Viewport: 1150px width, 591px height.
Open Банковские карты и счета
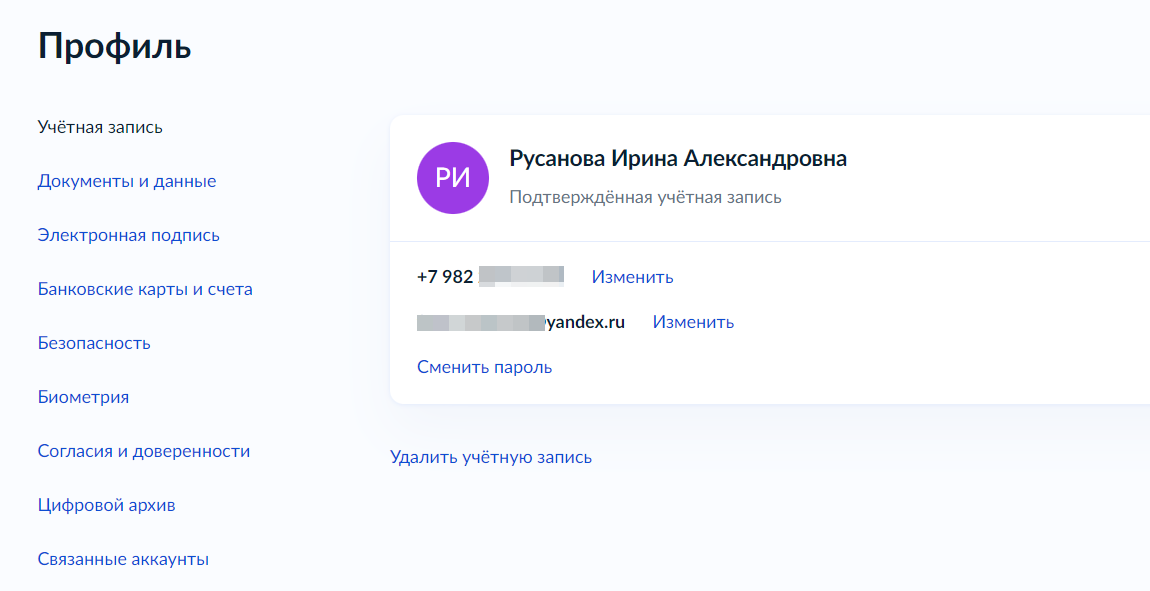[x=144, y=288]
